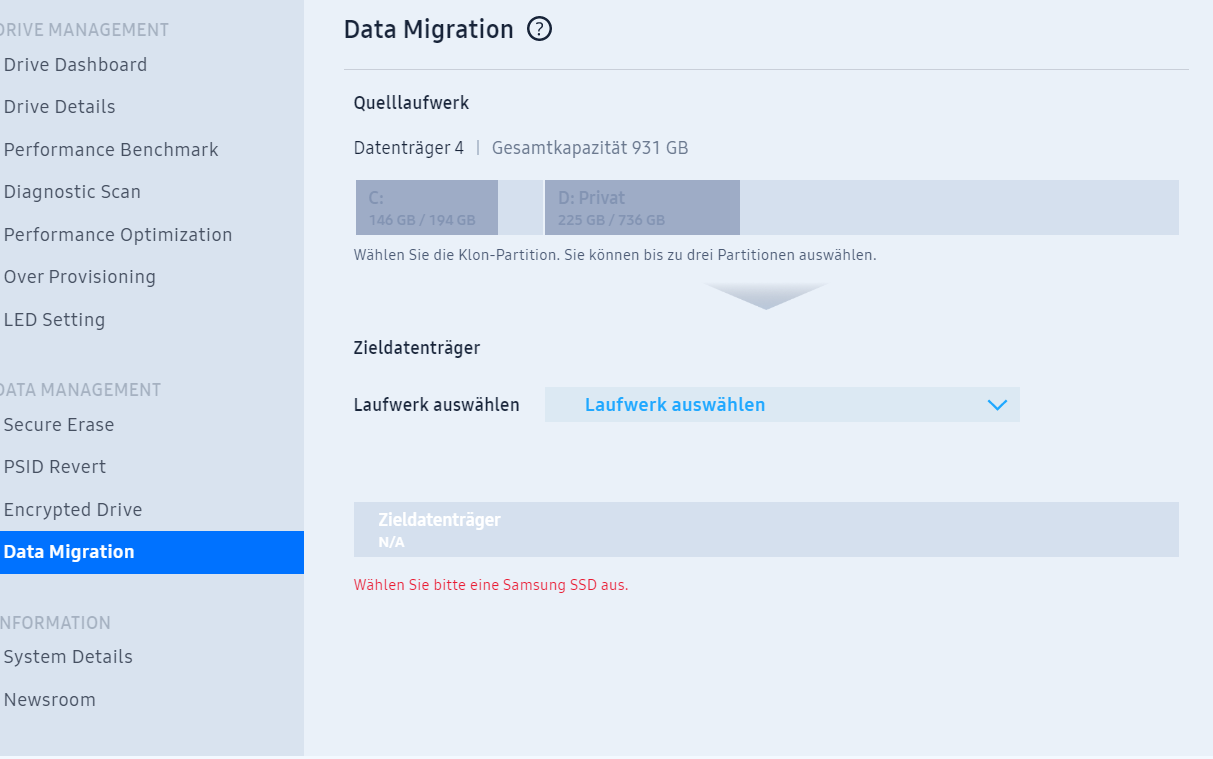
Task: Select the C: partition for cloning
Action: 427,208
